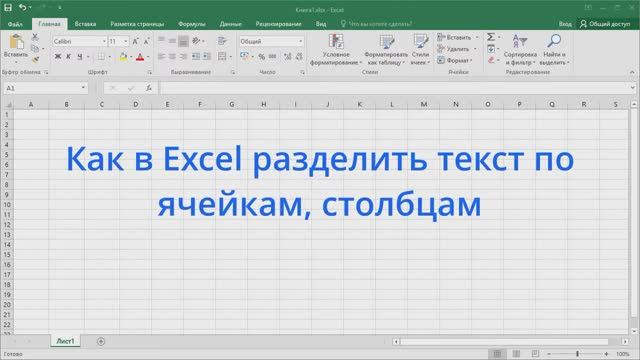Switch to Page Layout view in status bar

point(516,354)
